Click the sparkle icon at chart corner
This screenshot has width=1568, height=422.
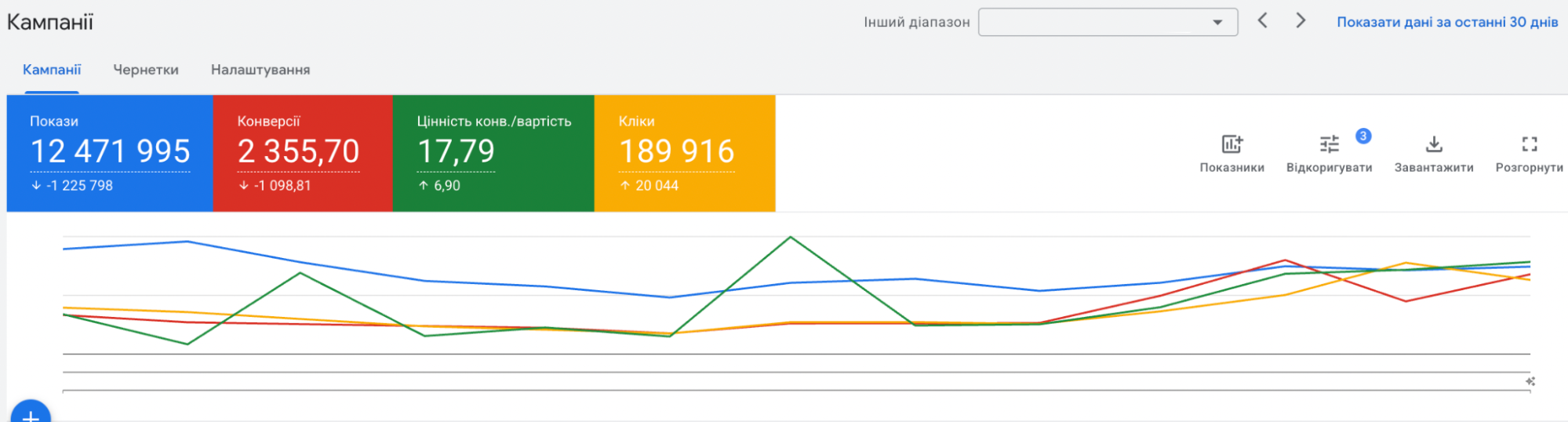coord(1530,381)
